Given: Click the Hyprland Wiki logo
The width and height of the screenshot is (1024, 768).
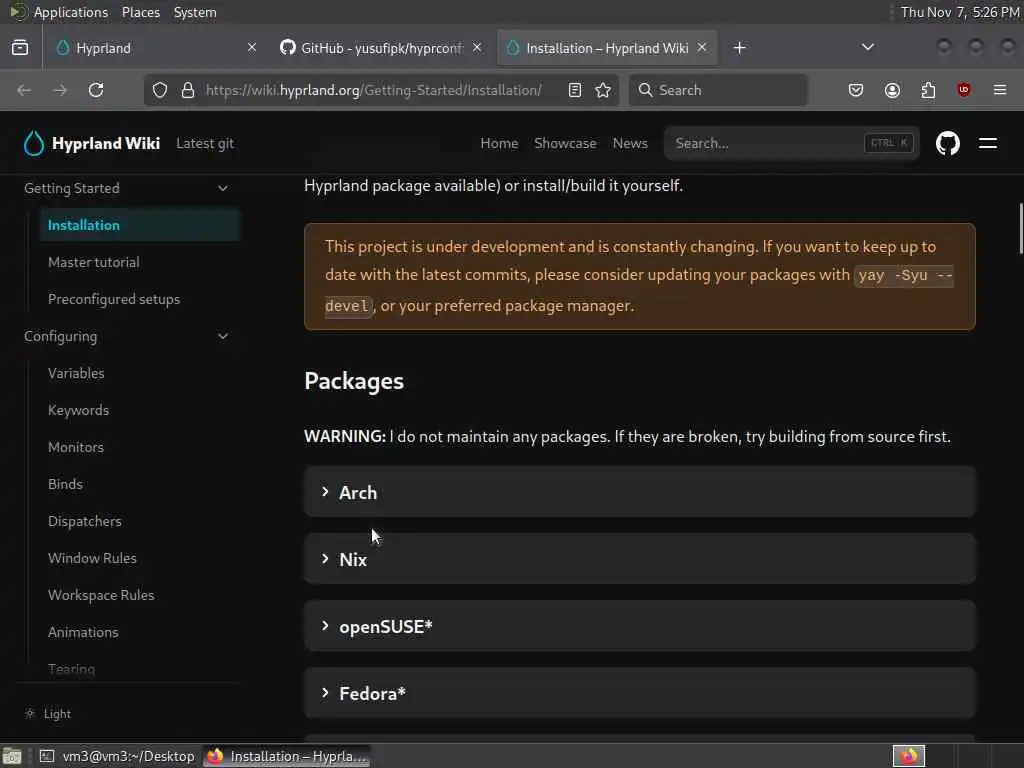Looking at the screenshot, I should (91, 143).
